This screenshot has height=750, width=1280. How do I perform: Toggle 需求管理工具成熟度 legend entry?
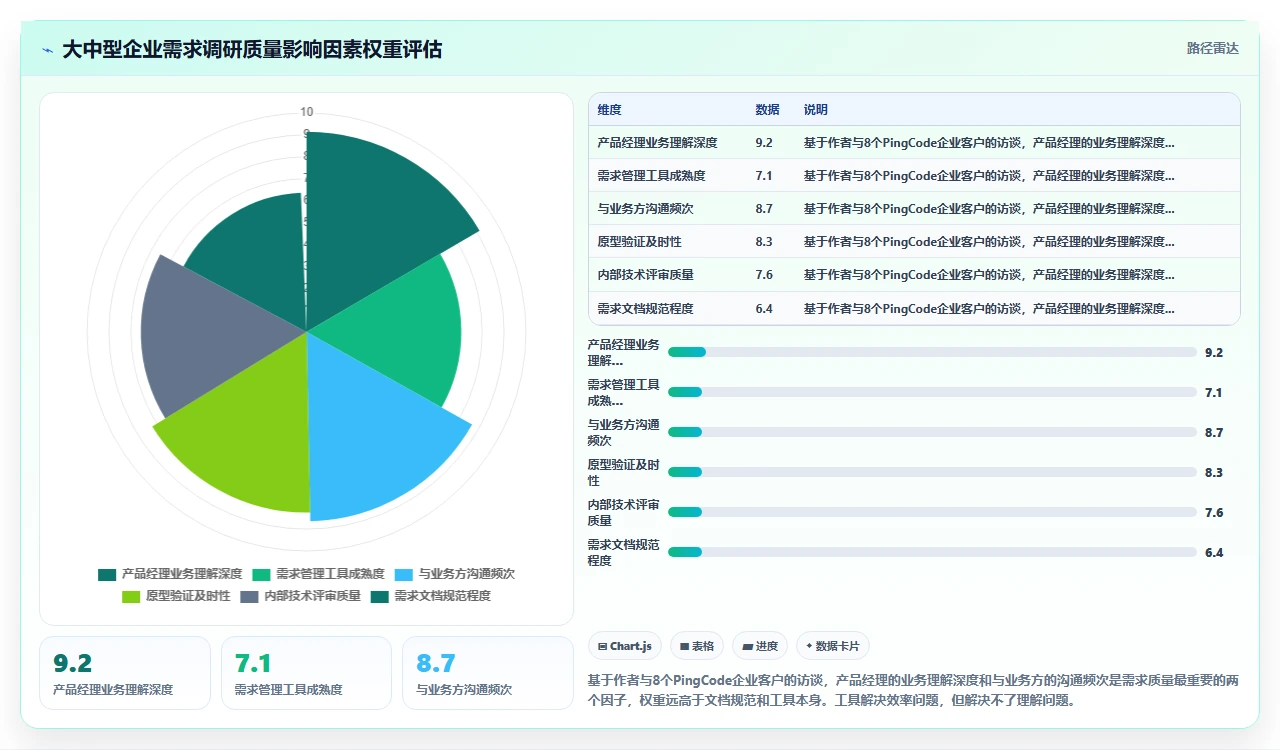318,574
